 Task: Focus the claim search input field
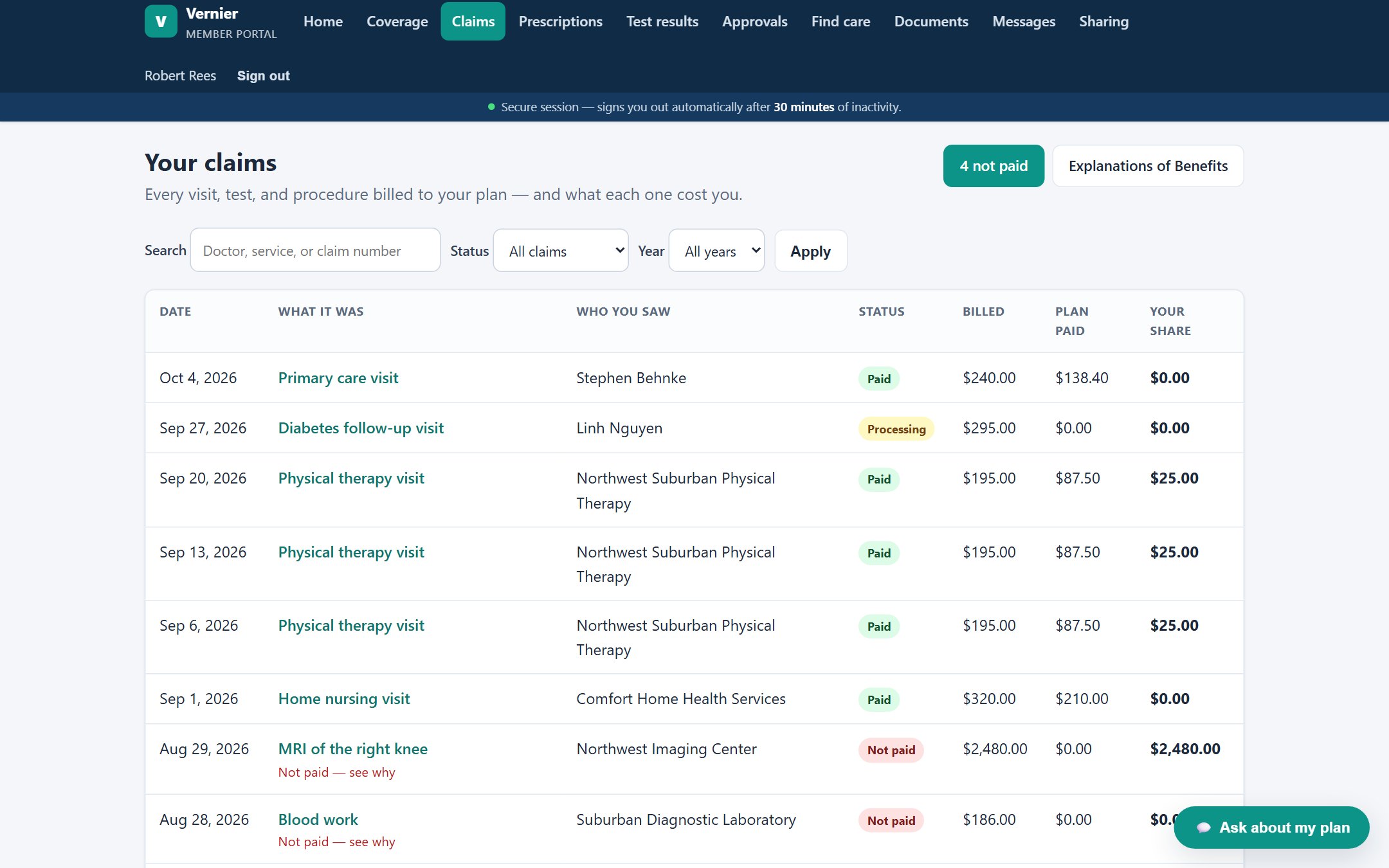[315, 250]
